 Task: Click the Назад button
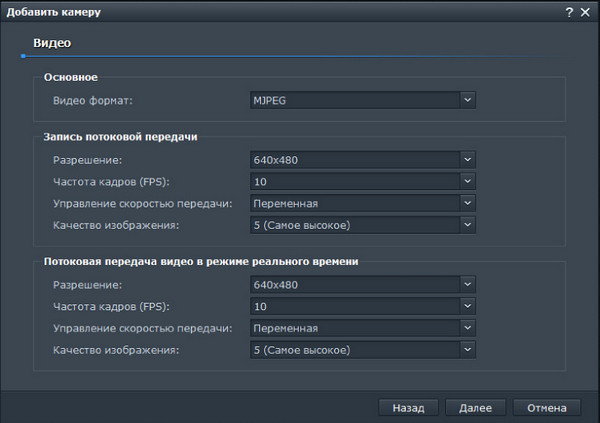(408, 408)
